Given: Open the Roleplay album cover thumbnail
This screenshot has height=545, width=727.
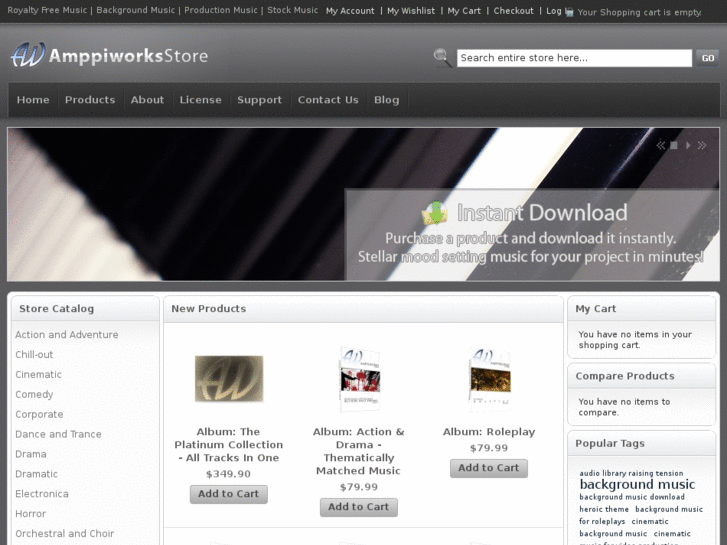Looking at the screenshot, I should (490, 378).
